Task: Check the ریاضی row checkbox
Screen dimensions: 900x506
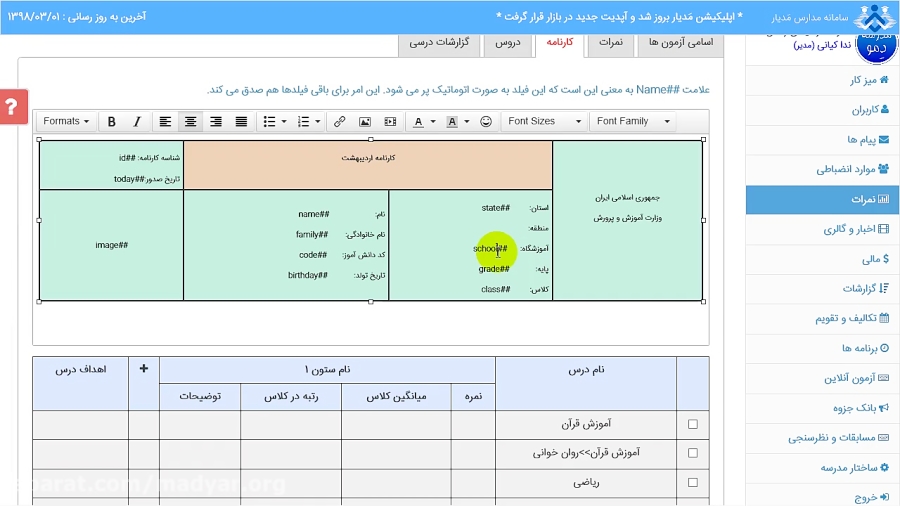Action: point(693,482)
